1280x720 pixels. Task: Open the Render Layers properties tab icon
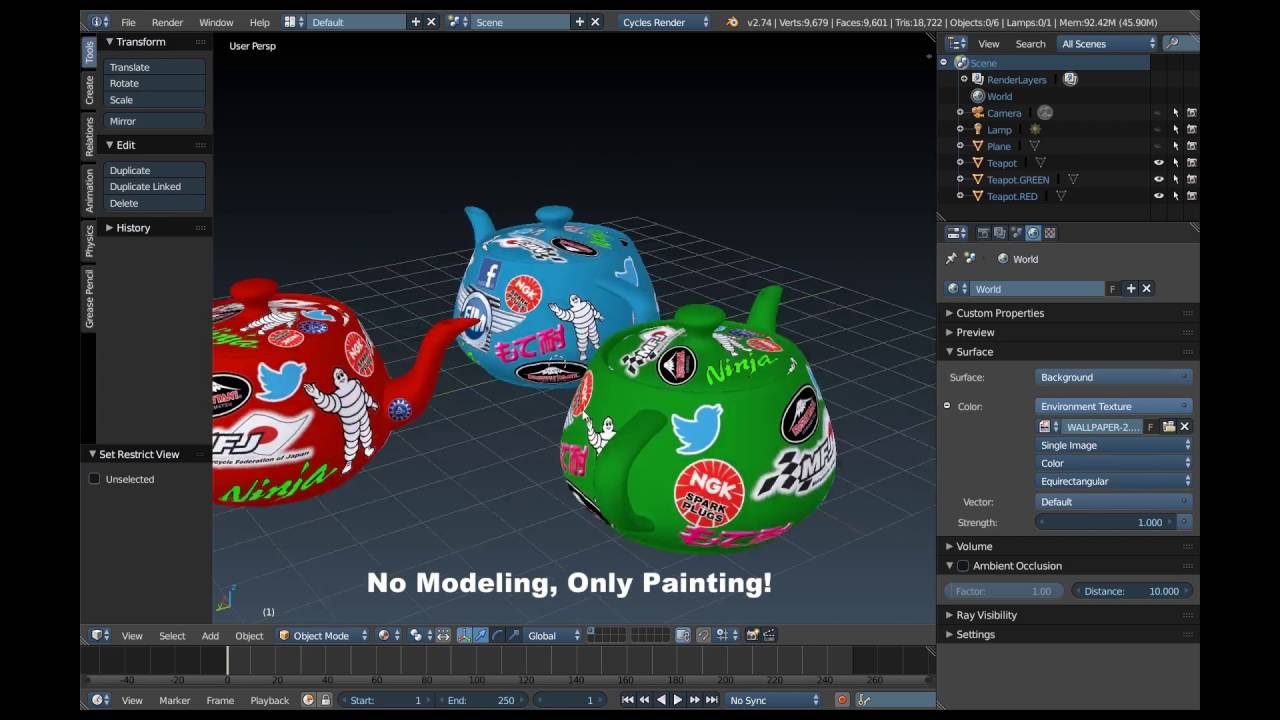(1000, 233)
